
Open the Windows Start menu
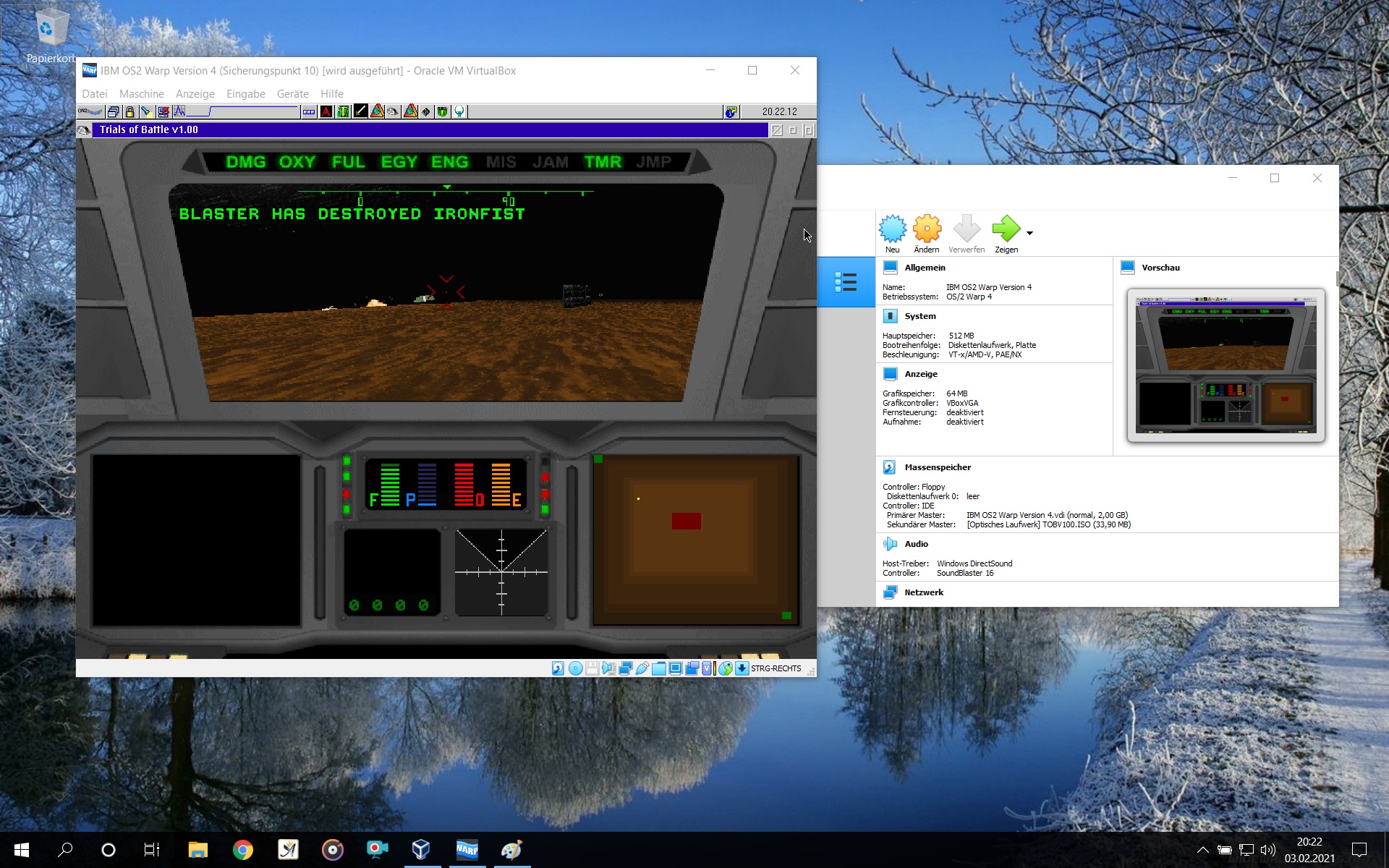point(21,850)
